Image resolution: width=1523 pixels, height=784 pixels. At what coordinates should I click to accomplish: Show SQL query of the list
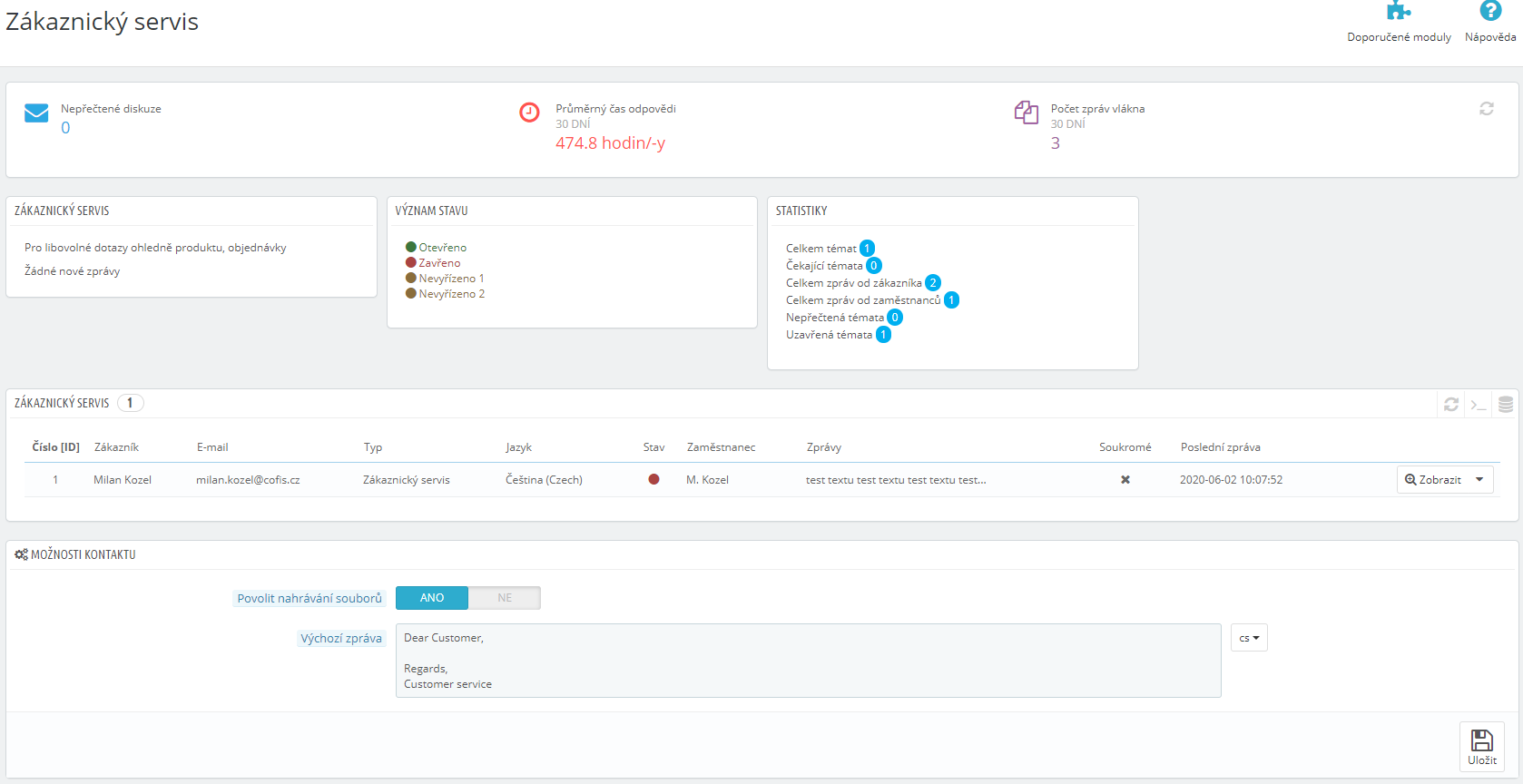coord(1479,405)
